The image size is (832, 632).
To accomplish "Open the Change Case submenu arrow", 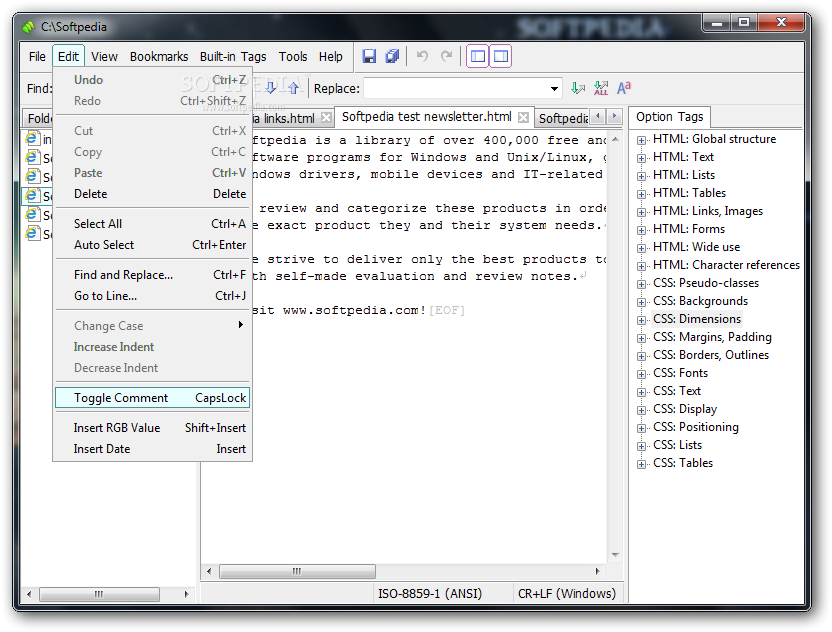I will pyautogui.click(x=240, y=325).
